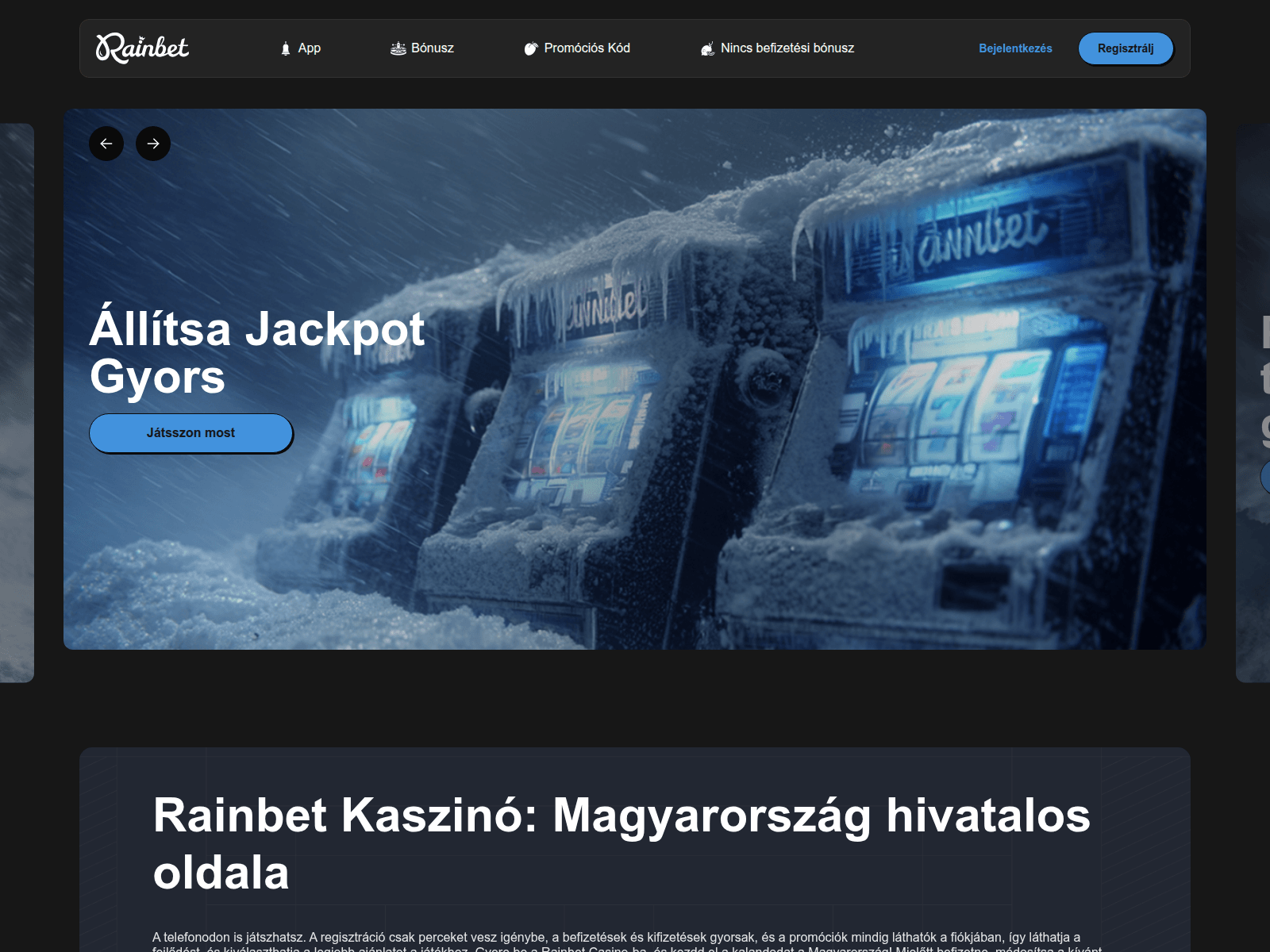Click the Nincs befizetési bónusz icon
Image resolution: width=1270 pixels, height=952 pixels.
[x=708, y=48]
